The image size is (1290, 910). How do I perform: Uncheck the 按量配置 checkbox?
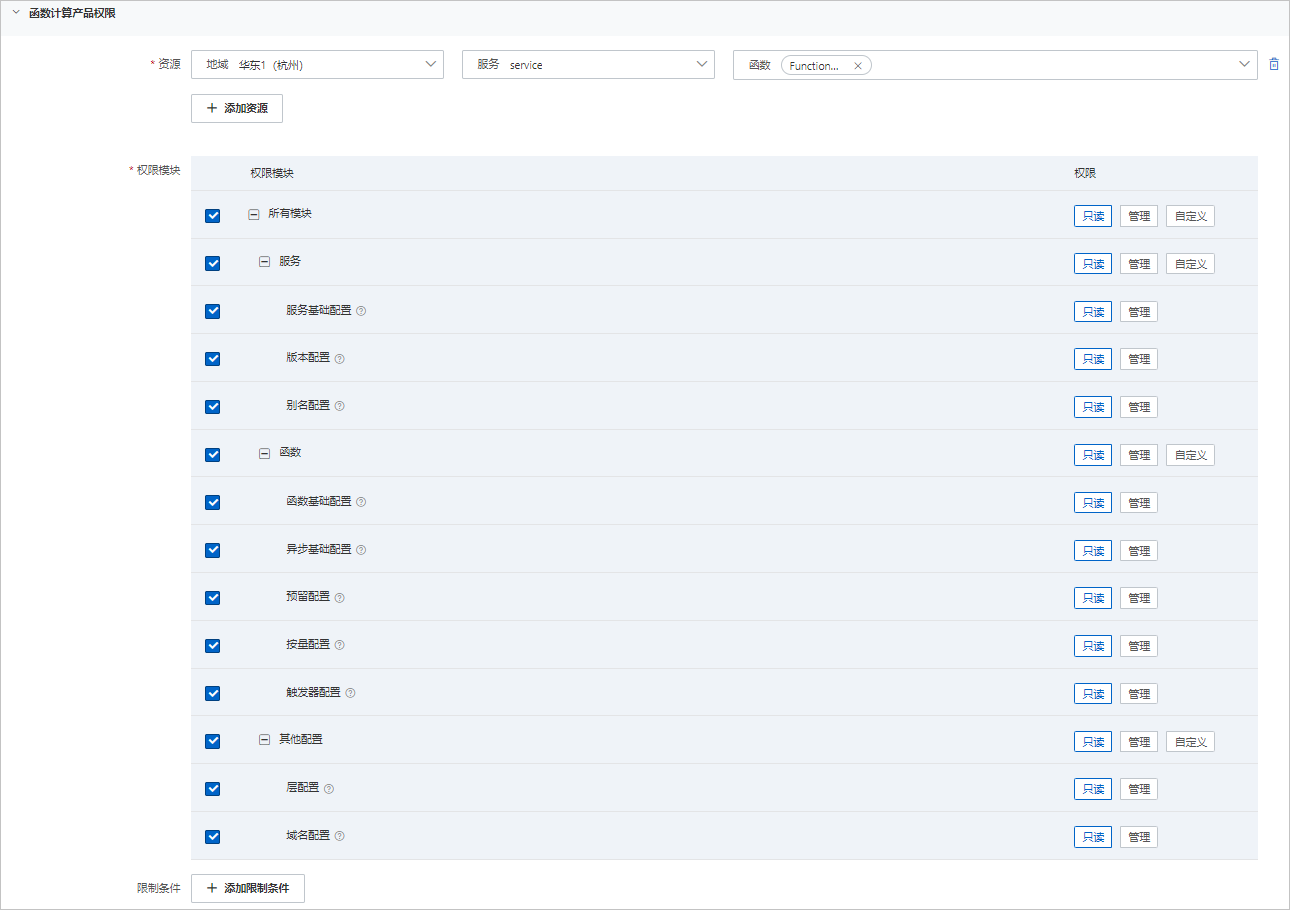(x=212, y=645)
